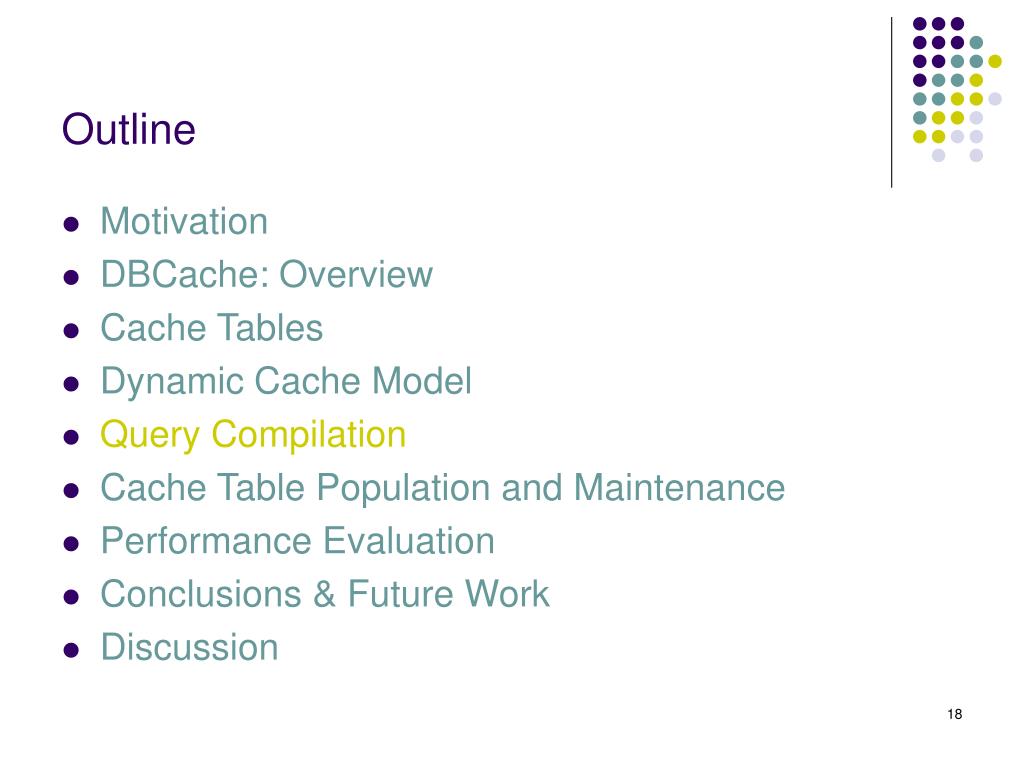The width and height of the screenshot is (1024, 768).
Task: Click the Outline slide title
Action: point(129,129)
